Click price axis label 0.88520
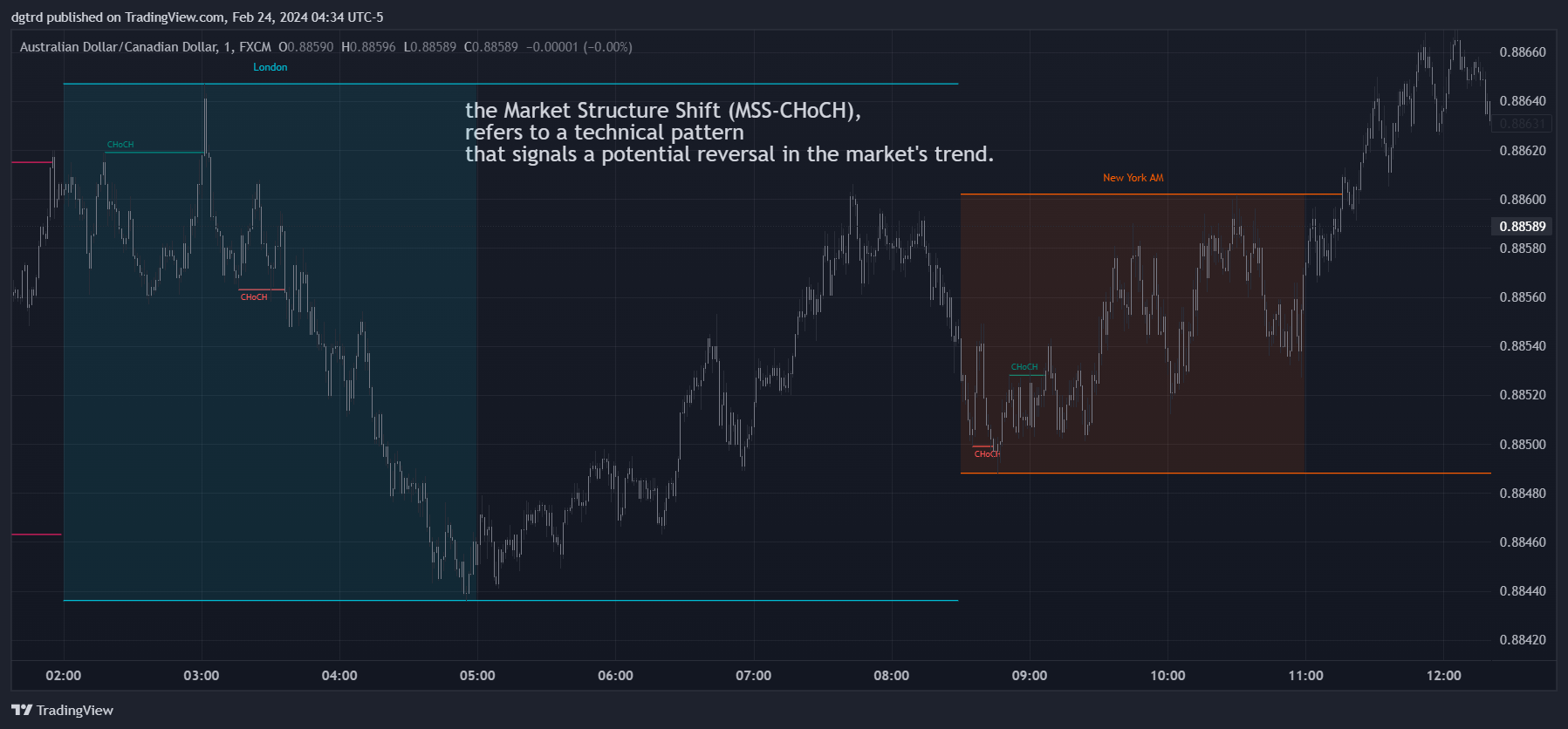Screen dimensions: 1568x729 1523,395
